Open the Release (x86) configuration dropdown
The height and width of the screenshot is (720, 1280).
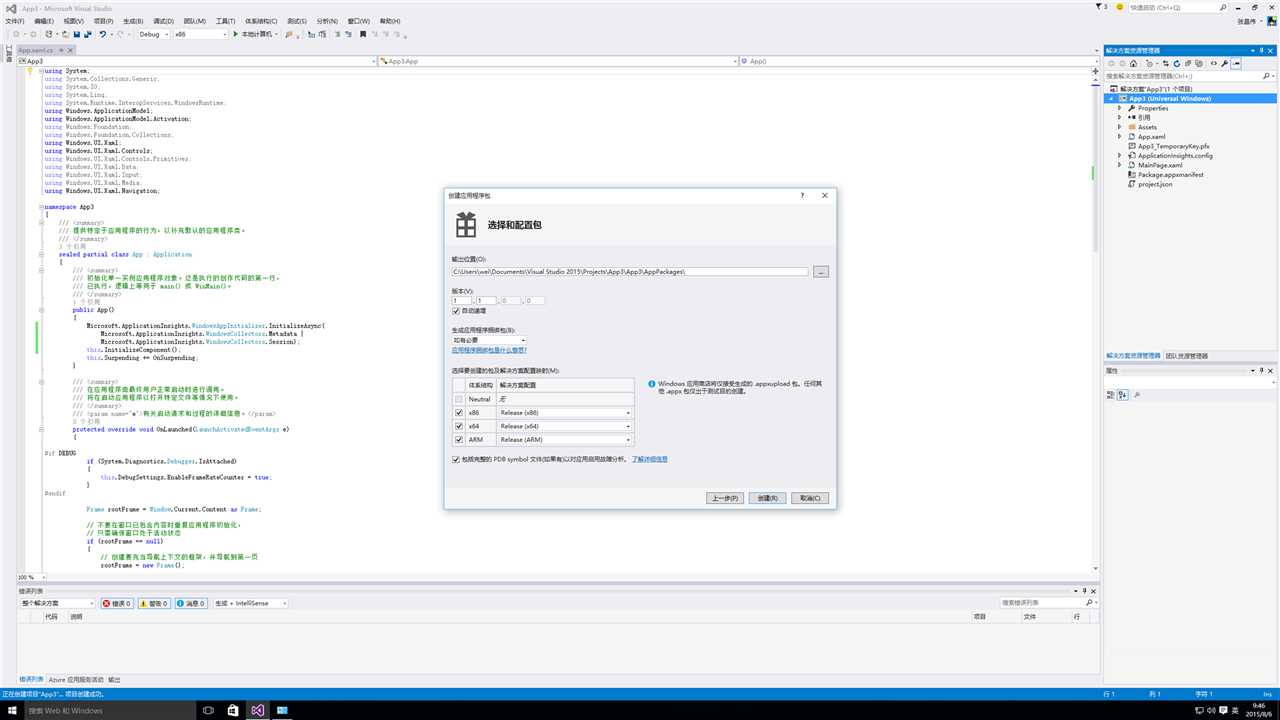(x=565, y=412)
